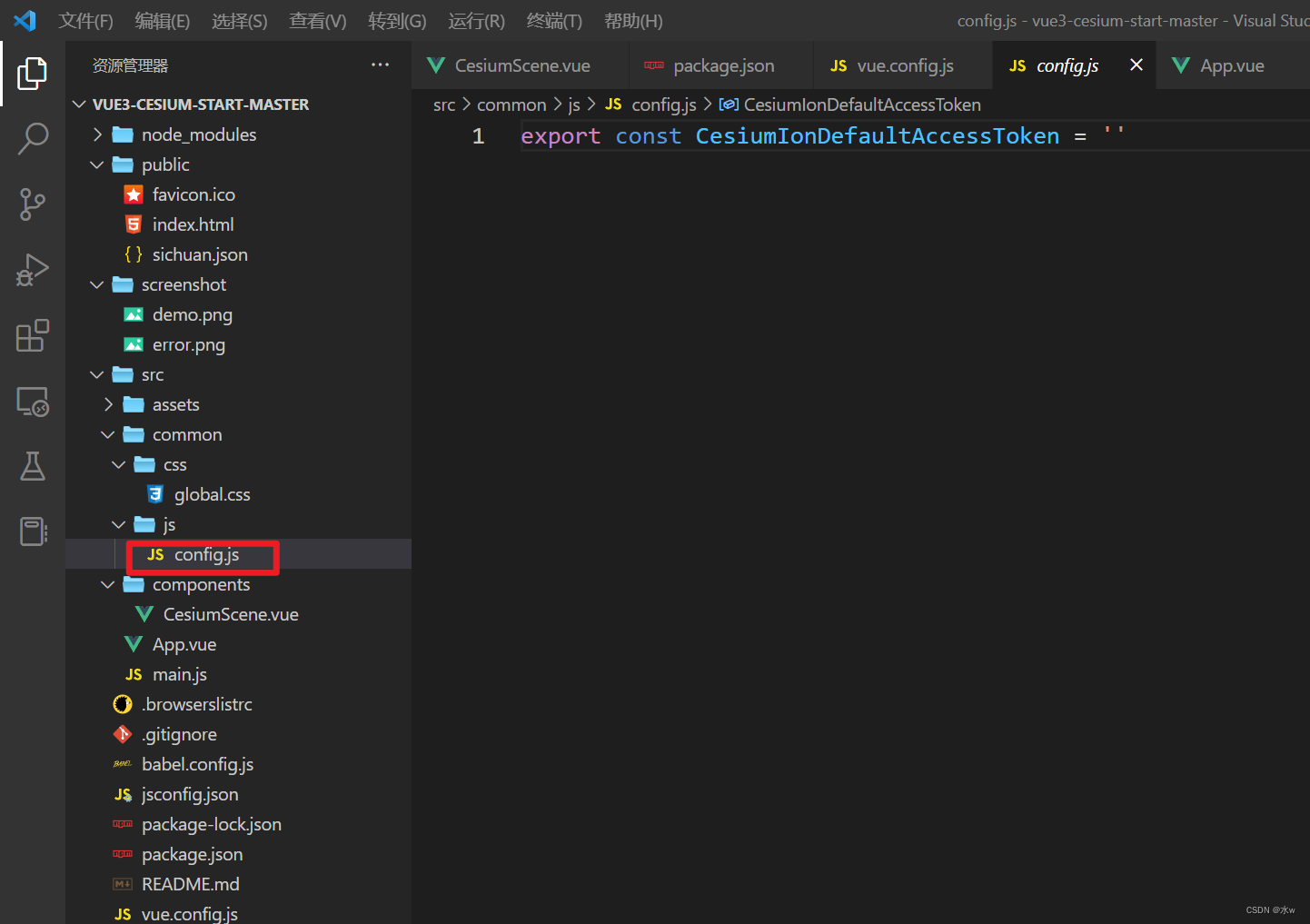
Task: Switch to the vue.config.js tab
Action: (x=903, y=65)
